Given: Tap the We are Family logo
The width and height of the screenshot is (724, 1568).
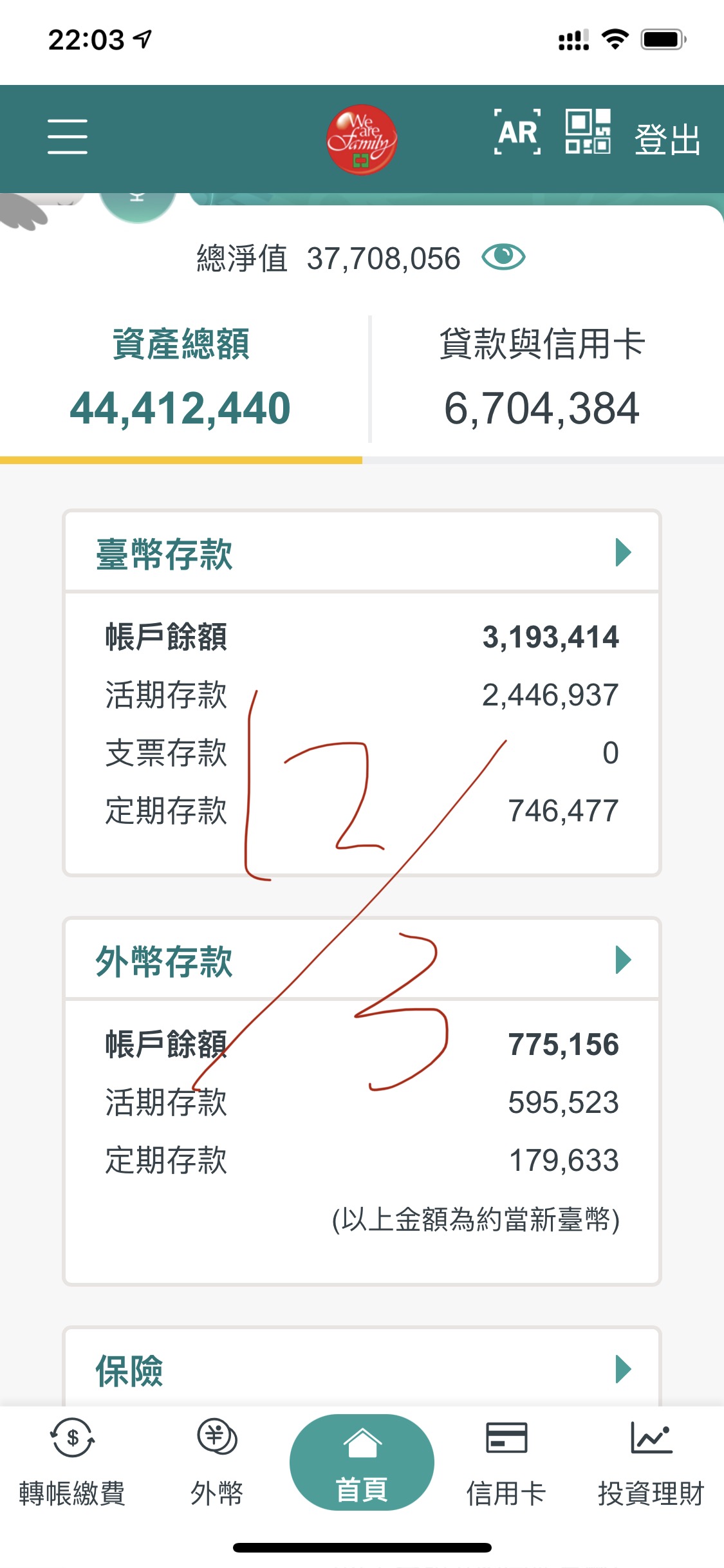Looking at the screenshot, I should [x=361, y=139].
